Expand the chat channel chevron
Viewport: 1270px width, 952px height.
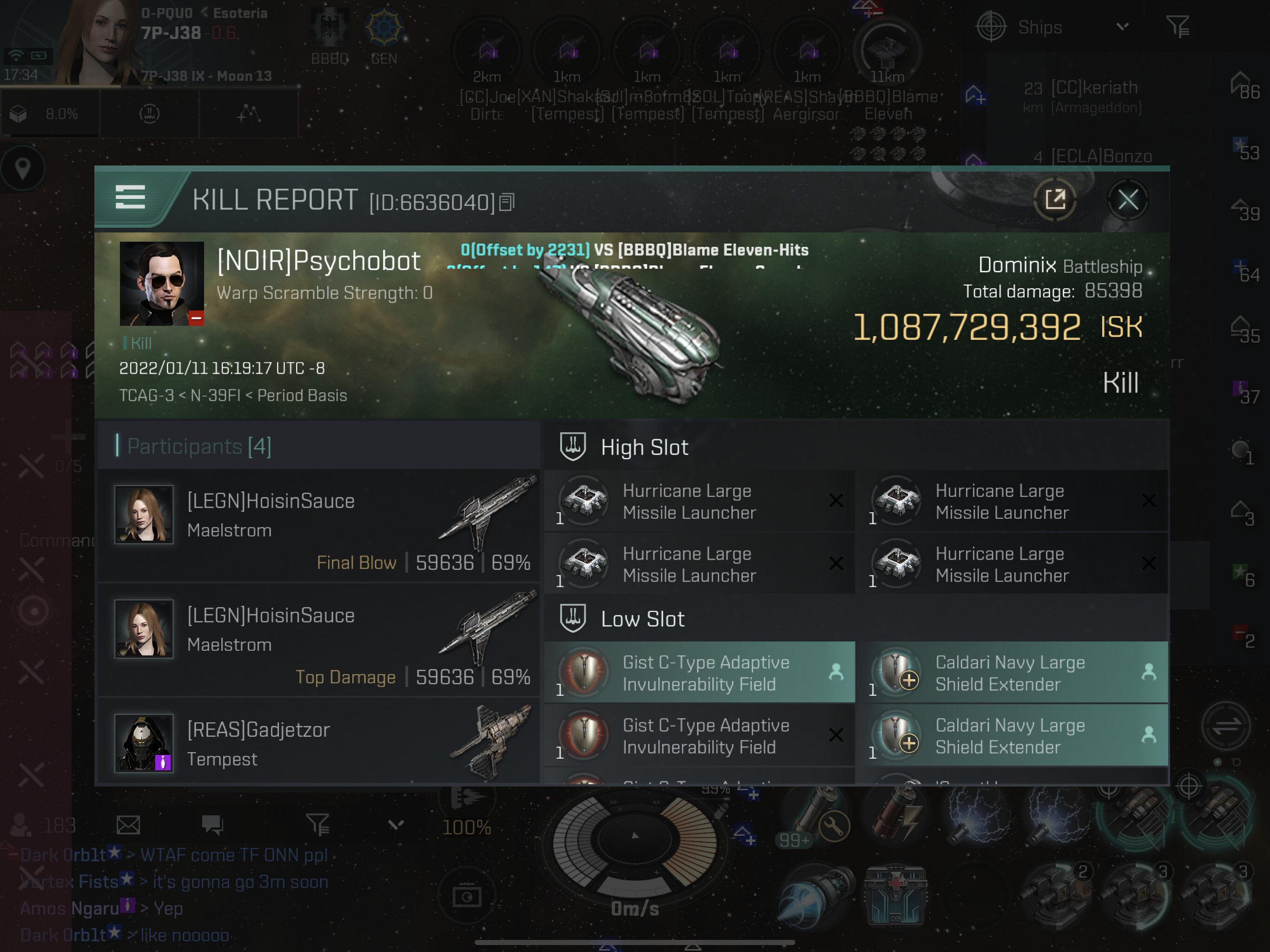pos(396,825)
